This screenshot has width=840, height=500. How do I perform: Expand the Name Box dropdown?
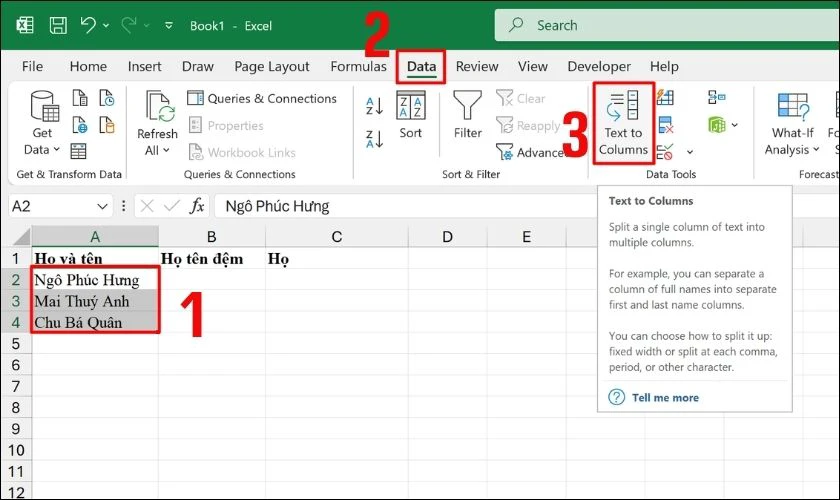(102, 206)
